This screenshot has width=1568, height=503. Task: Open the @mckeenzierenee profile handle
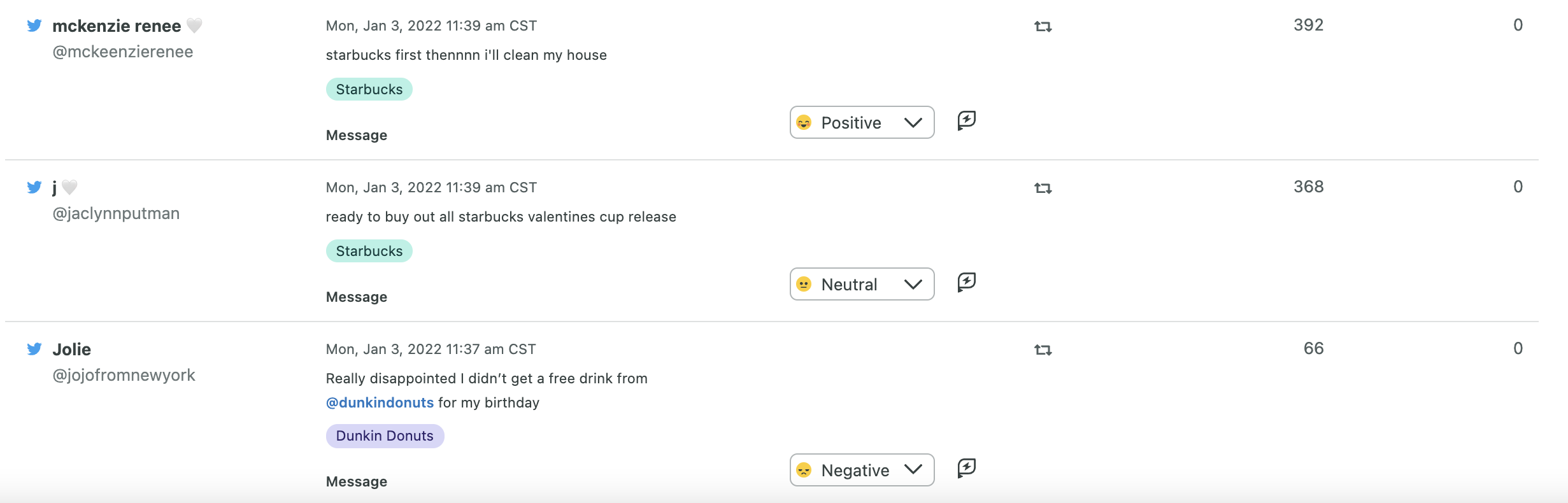[122, 52]
